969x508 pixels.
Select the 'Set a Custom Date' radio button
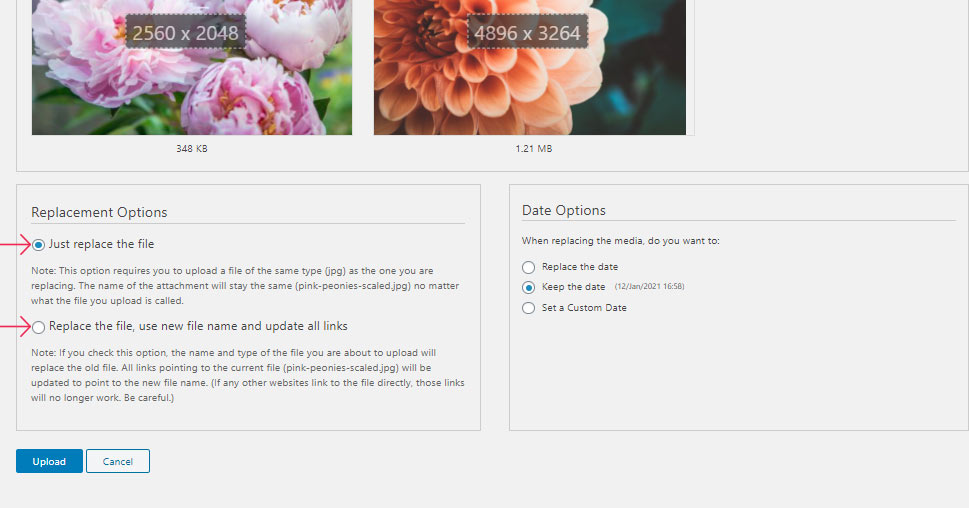[528, 308]
